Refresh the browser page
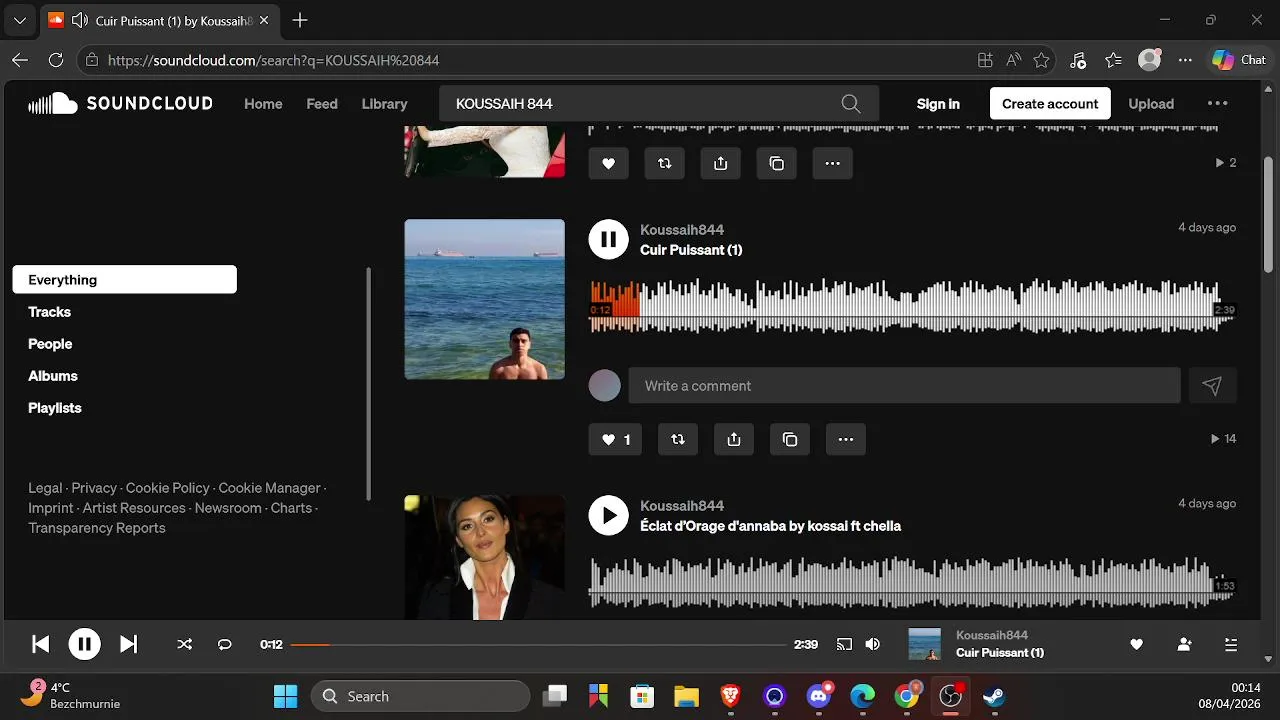The width and height of the screenshot is (1280, 720). [56, 60]
